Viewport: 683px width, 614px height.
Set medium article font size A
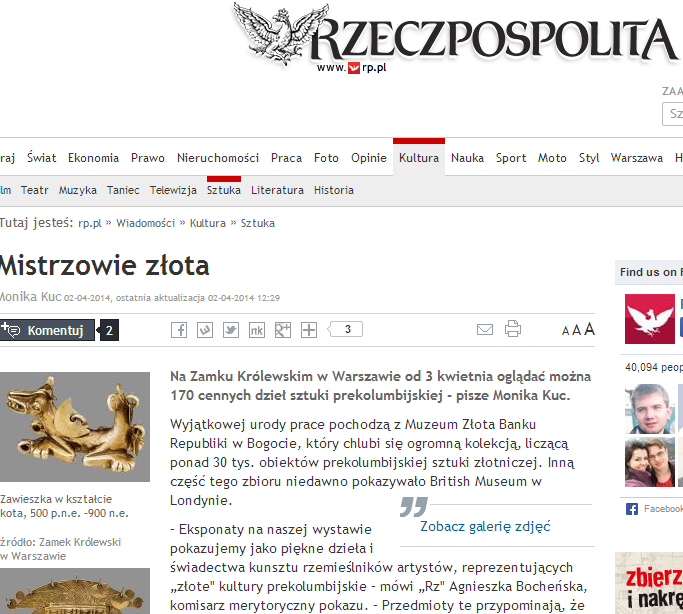[x=576, y=330]
